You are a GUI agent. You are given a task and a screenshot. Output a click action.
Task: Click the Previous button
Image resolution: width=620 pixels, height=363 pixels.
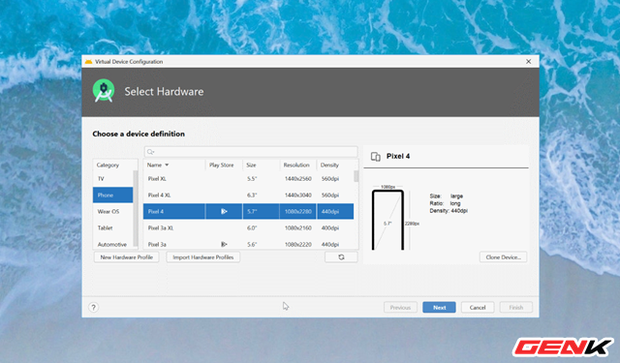pyautogui.click(x=401, y=307)
